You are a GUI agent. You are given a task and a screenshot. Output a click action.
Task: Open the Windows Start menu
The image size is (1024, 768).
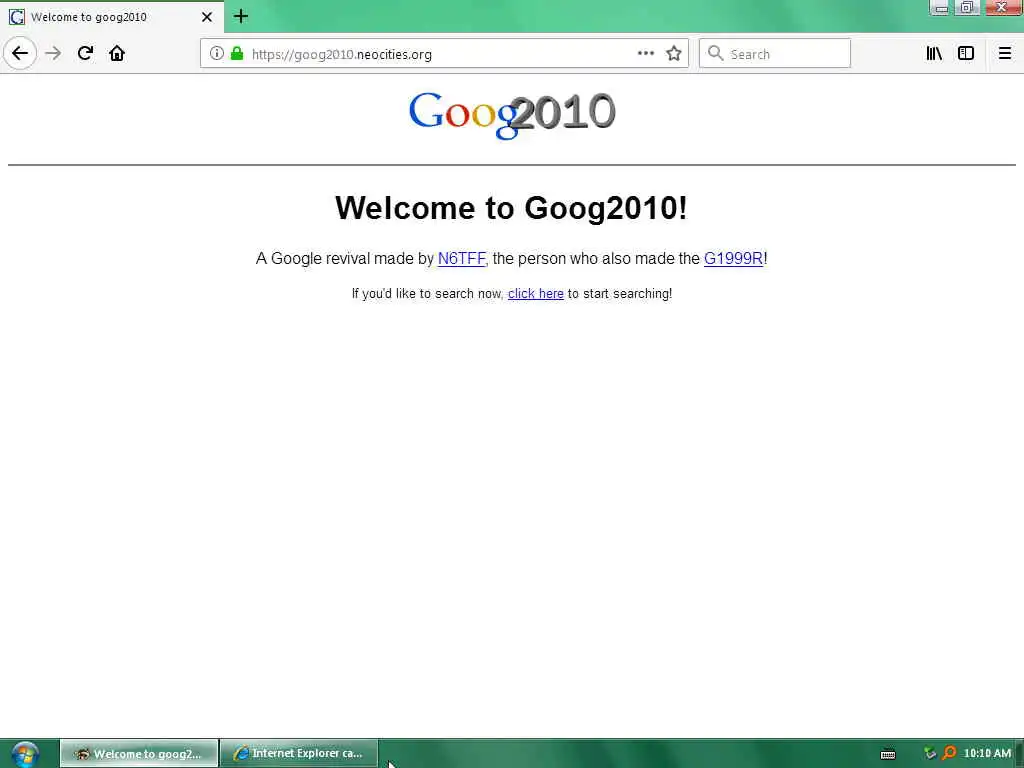(x=24, y=754)
